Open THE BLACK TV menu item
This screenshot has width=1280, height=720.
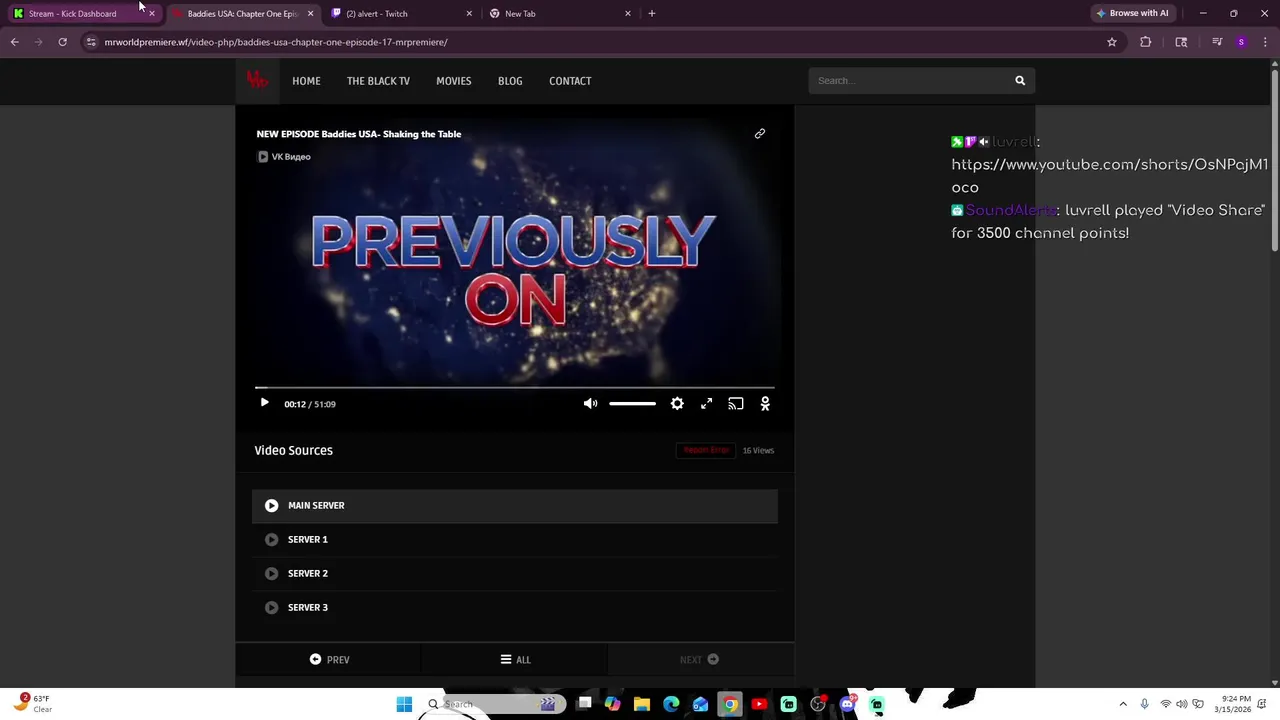378,81
